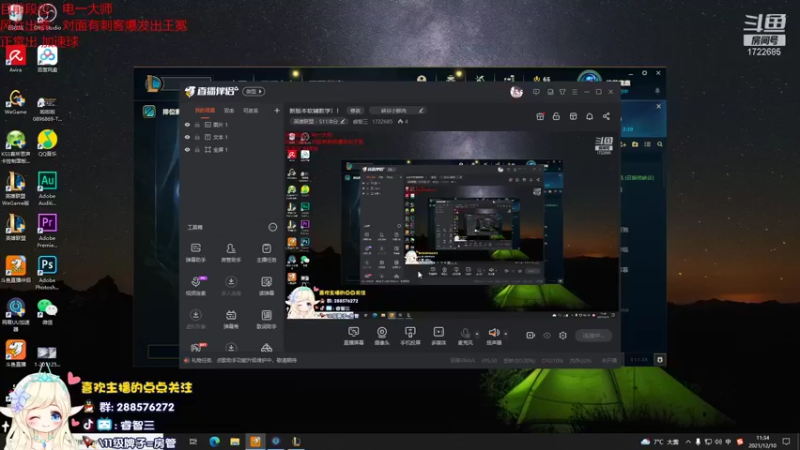Select the 文本 1 source row
Screen dimensions: 800x450
pos(232,137)
